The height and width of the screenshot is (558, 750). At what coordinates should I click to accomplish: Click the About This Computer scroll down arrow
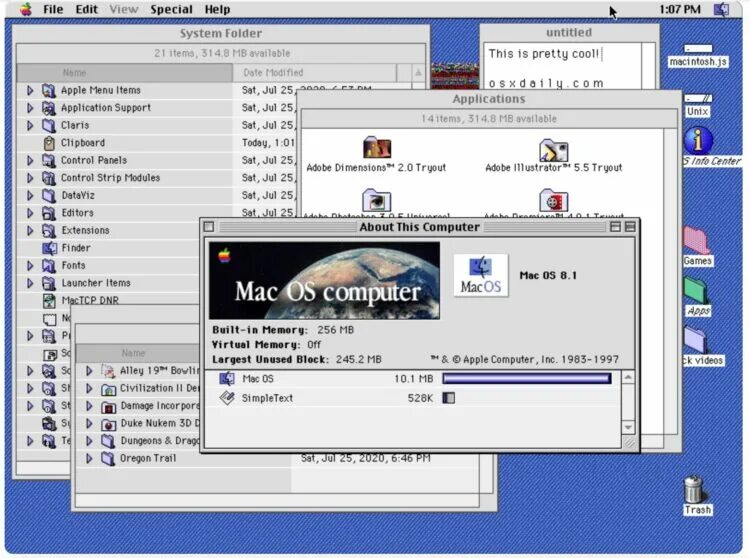tap(629, 427)
